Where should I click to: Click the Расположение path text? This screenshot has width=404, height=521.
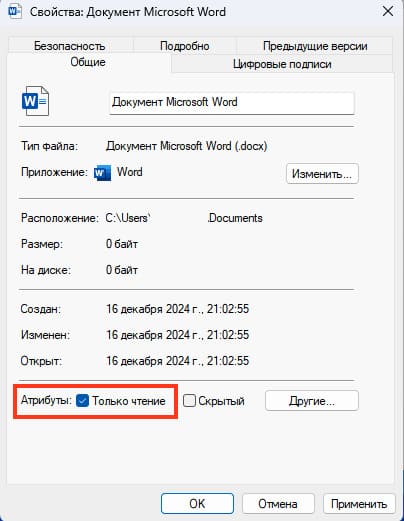pos(184,218)
